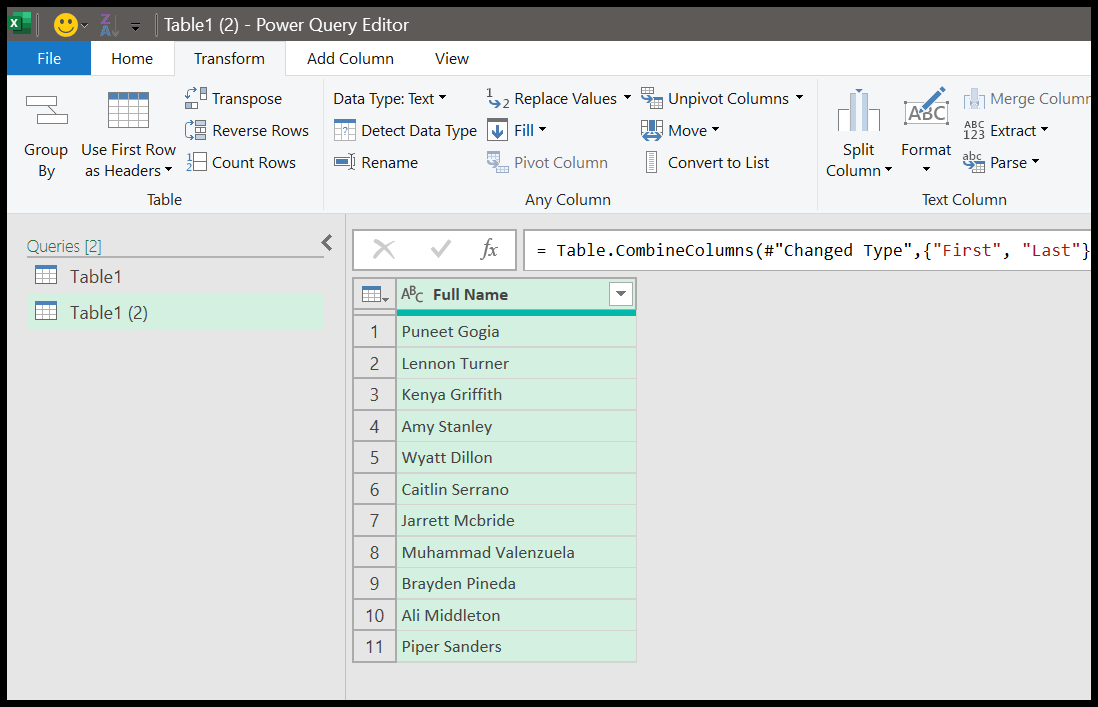Click the Rename column icon
The width and height of the screenshot is (1098, 707).
pyautogui.click(x=345, y=162)
